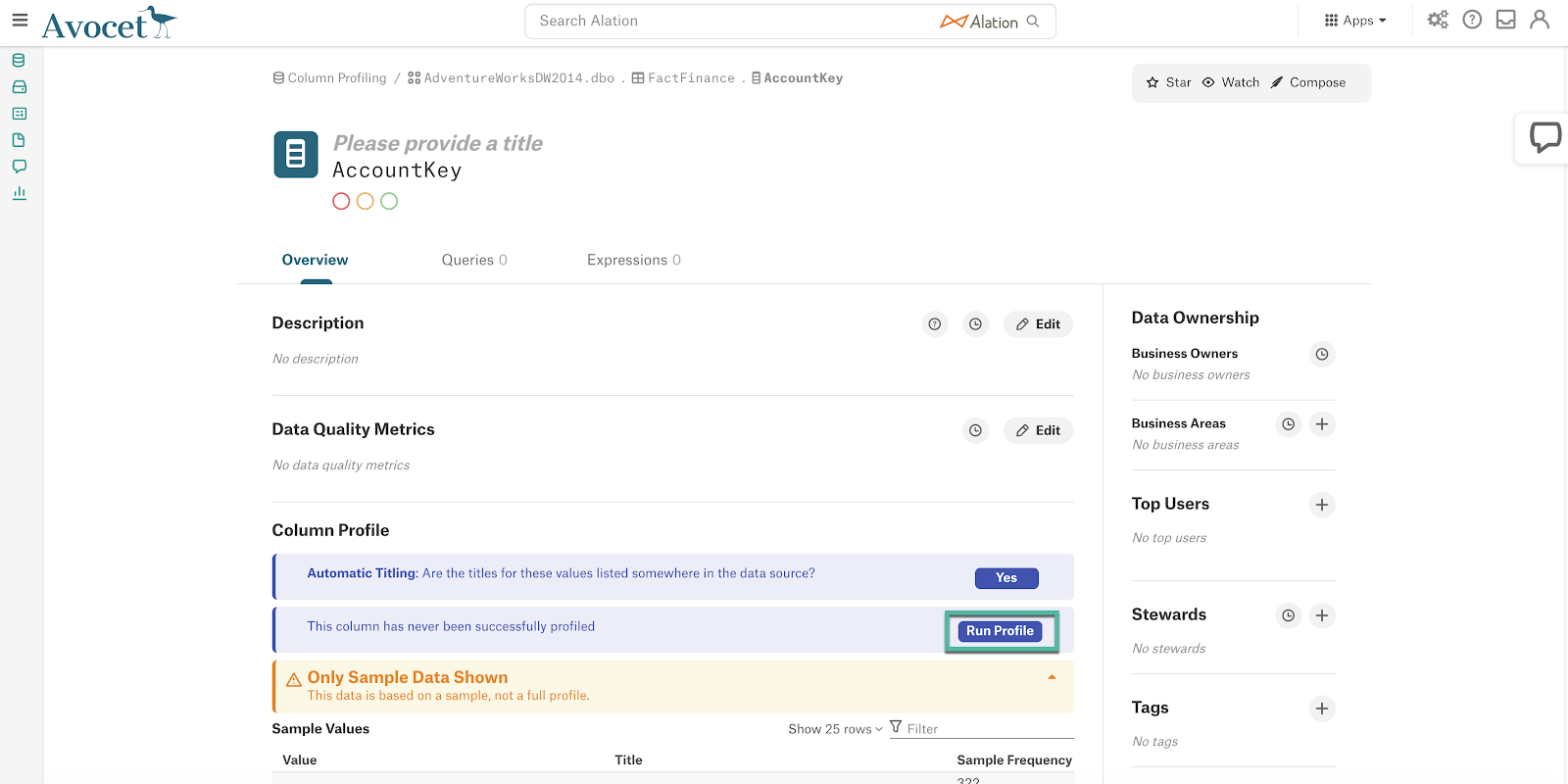Click Description help question icon
This screenshot has width=1568, height=784.
point(935,324)
